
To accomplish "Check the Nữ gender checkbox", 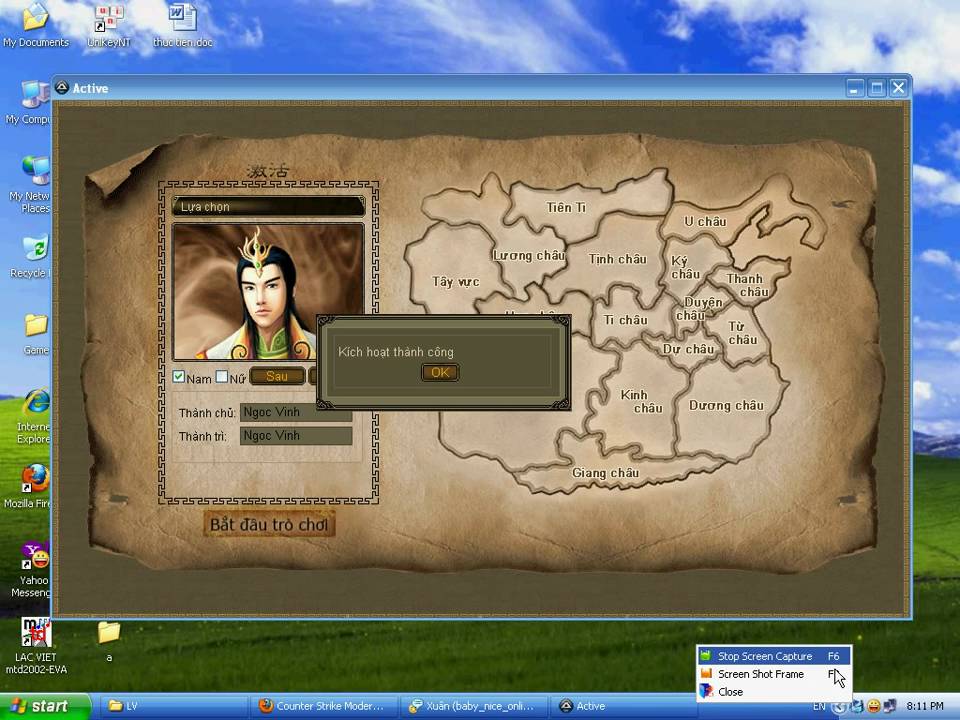I will tap(222, 377).
